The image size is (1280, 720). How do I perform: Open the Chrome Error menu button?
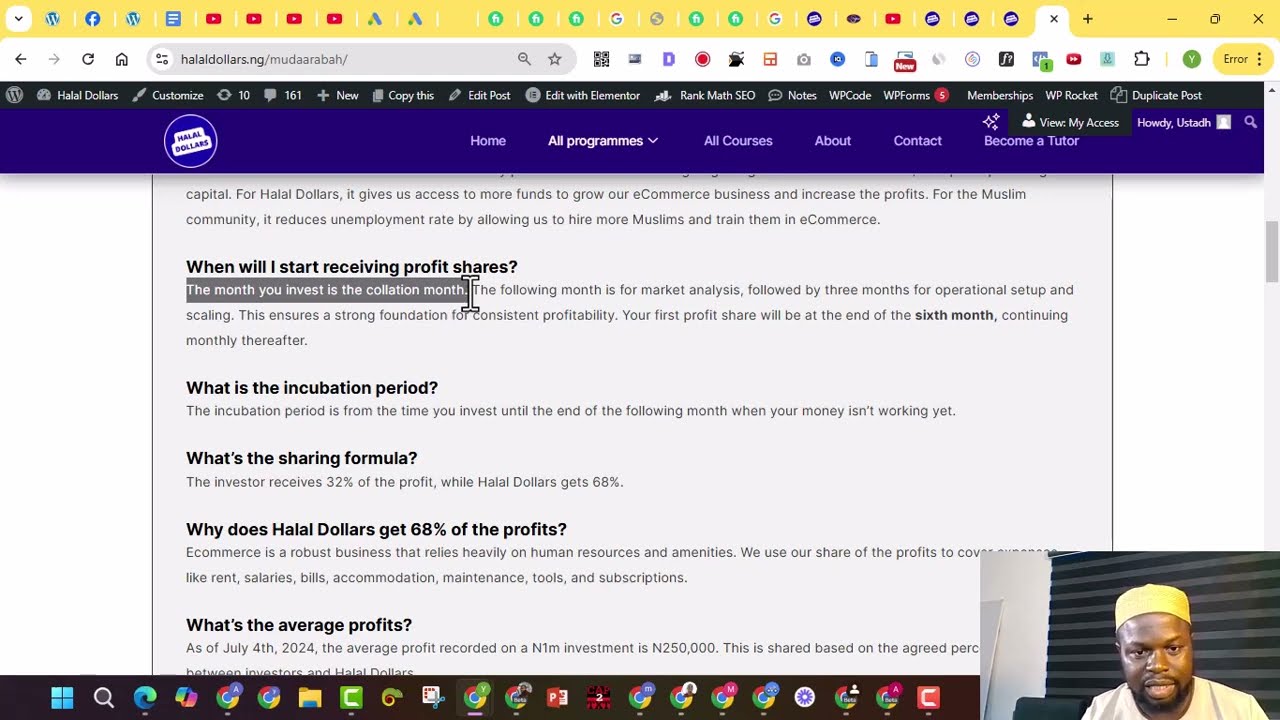pos(1245,59)
